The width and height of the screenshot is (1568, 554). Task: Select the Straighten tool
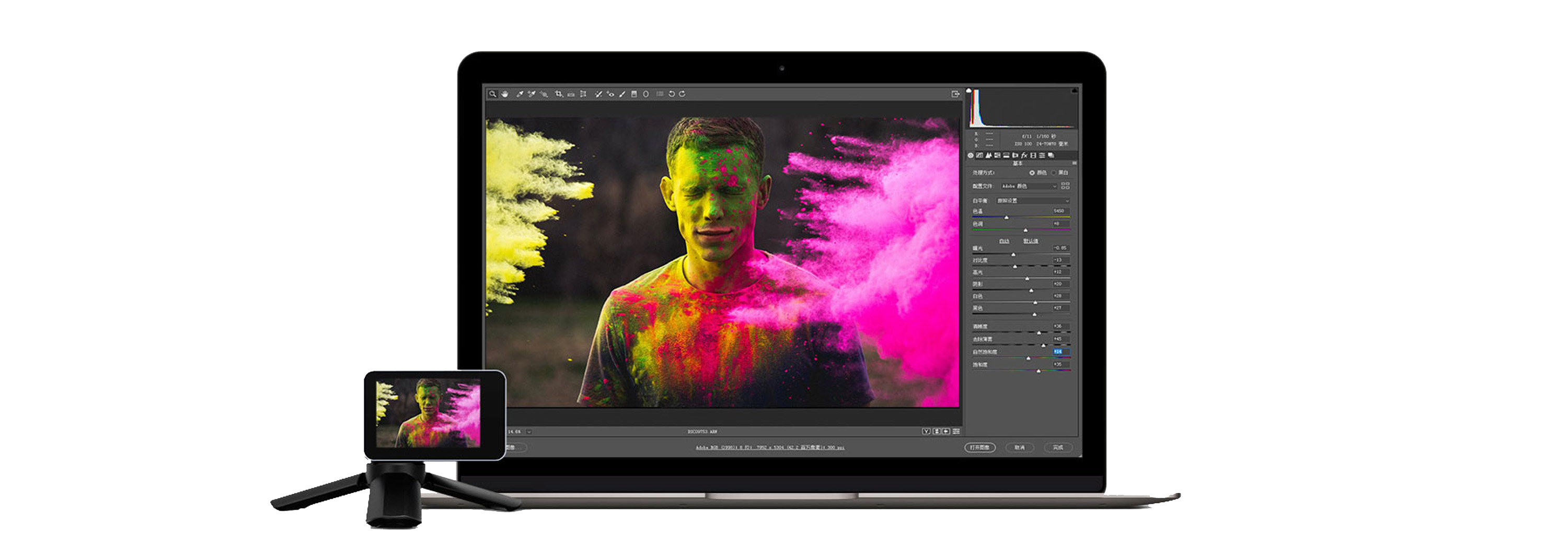[571, 95]
